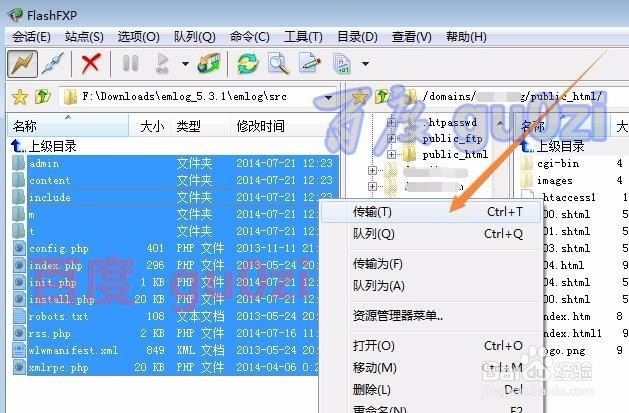Choose 移动(M) in the context menu
This screenshot has height=413, width=629.
(x=431, y=368)
